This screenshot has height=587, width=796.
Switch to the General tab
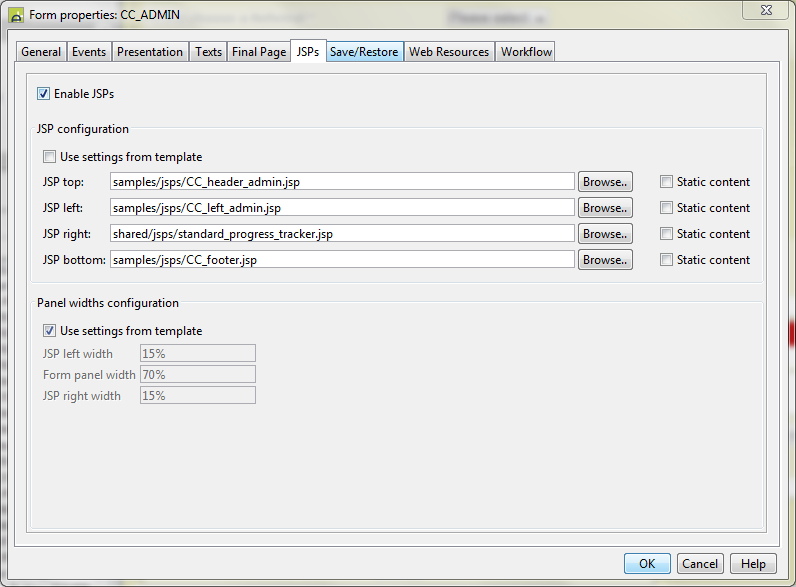click(x=41, y=52)
